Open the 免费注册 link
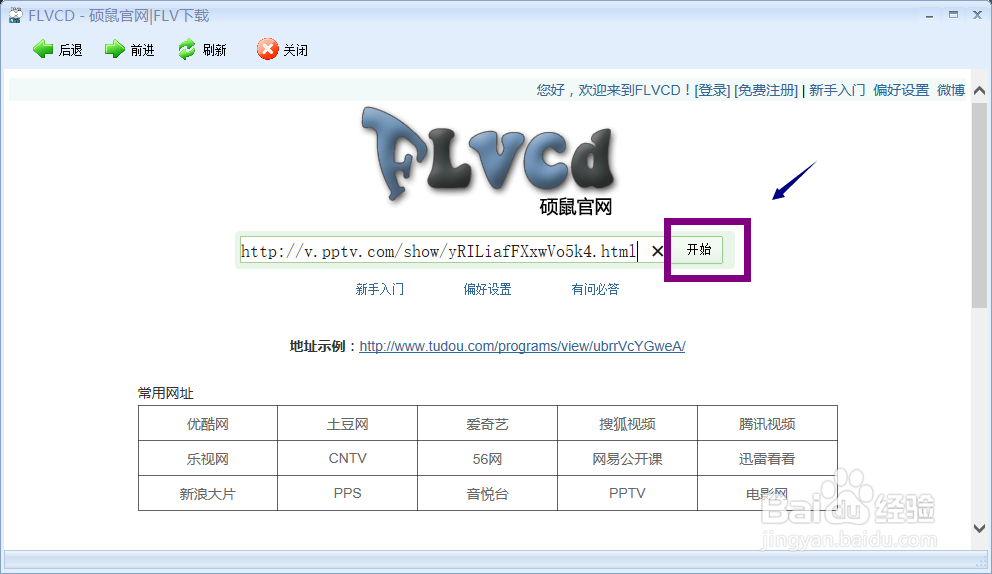992x574 pixels. click(766, 90)
